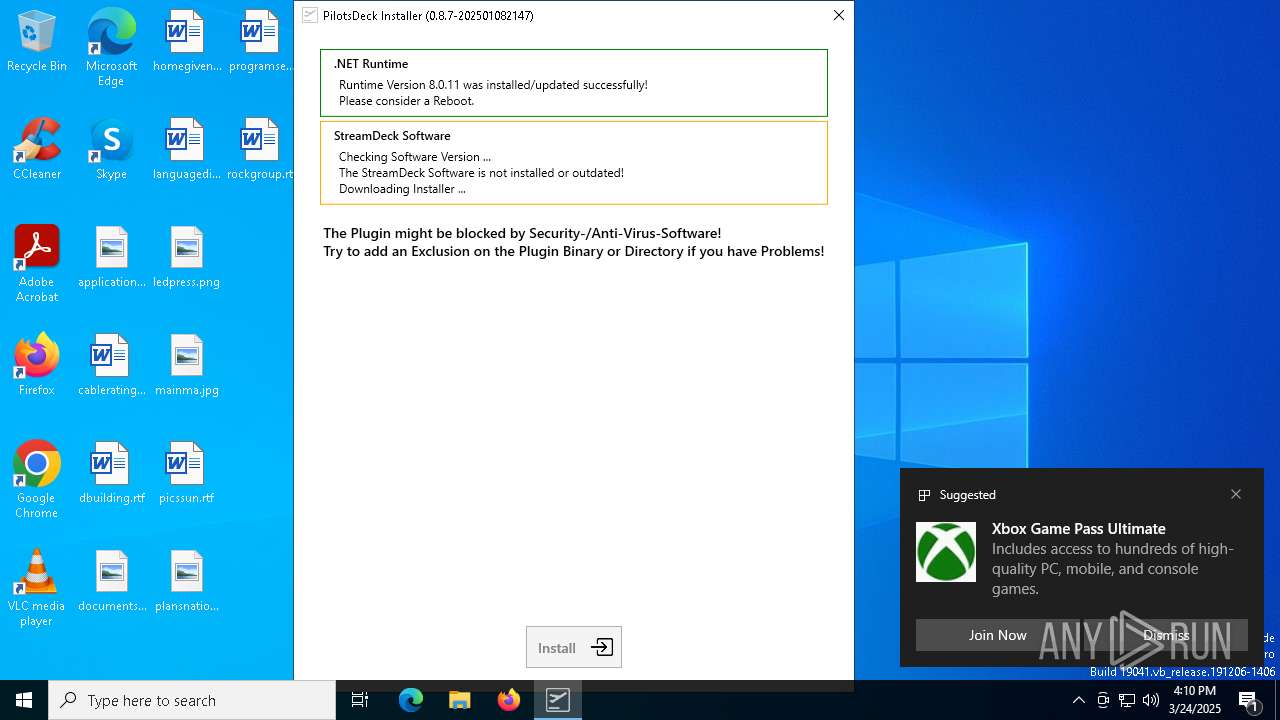Open Task View from the taskbar
Screen dimensions: 1280x720
360,700
